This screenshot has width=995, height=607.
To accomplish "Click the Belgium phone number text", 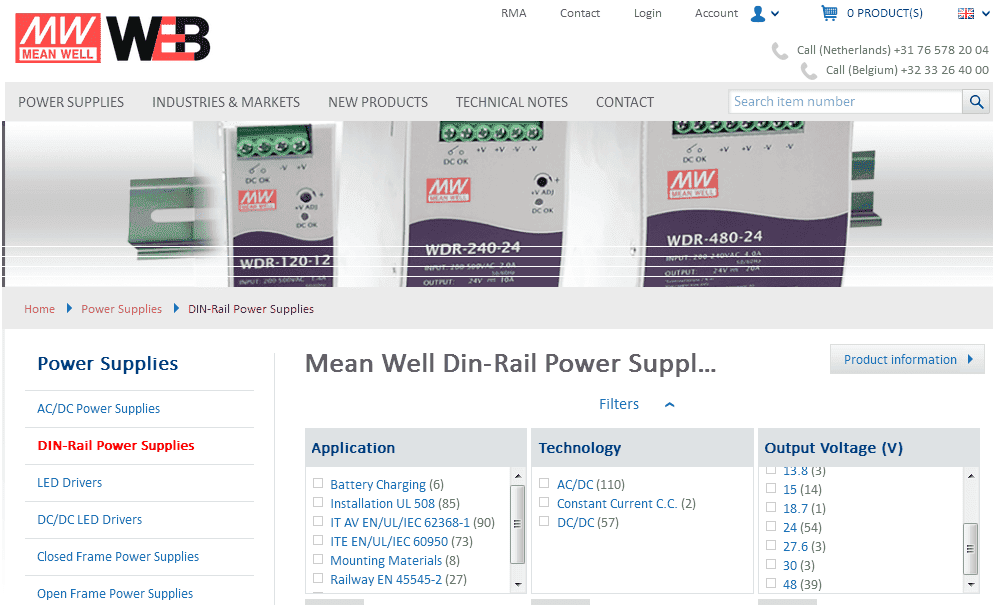I will 907,70.
